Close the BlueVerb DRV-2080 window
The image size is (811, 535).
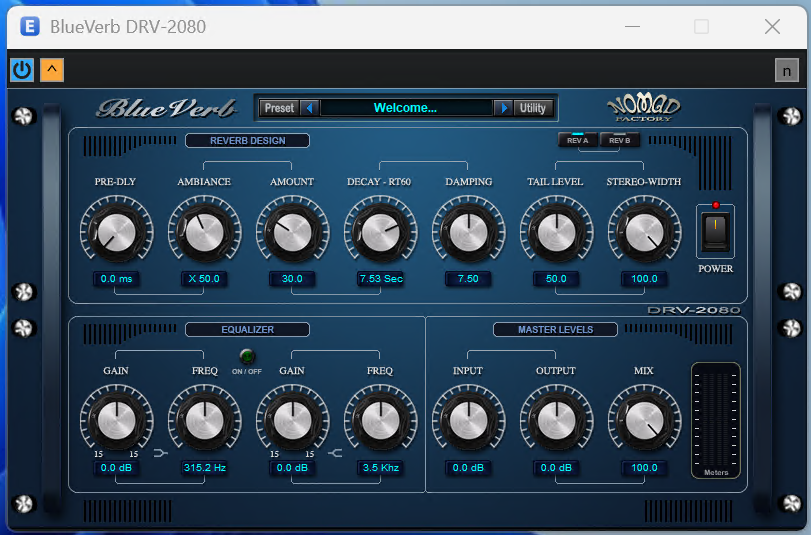(x=772, y=26)
